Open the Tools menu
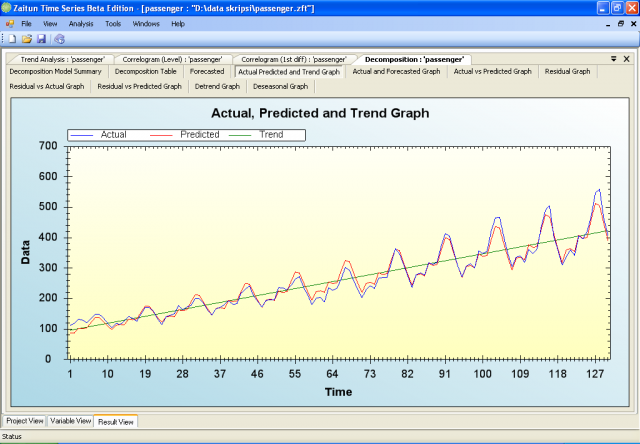This screenshot has height=444, width=640. pos(113,23)
